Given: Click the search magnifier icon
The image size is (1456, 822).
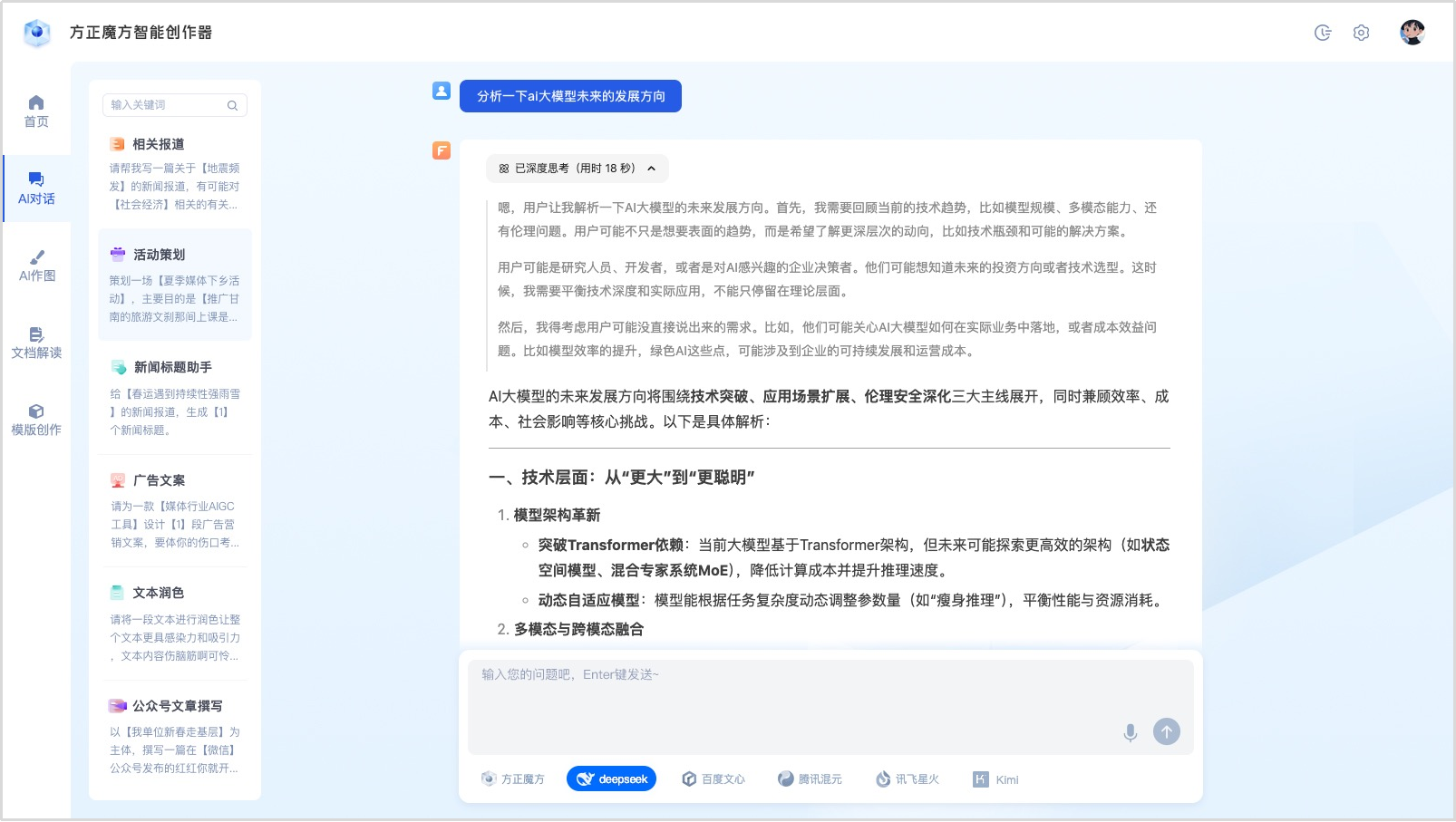Looking at the screenshot, I should point(232,106).
